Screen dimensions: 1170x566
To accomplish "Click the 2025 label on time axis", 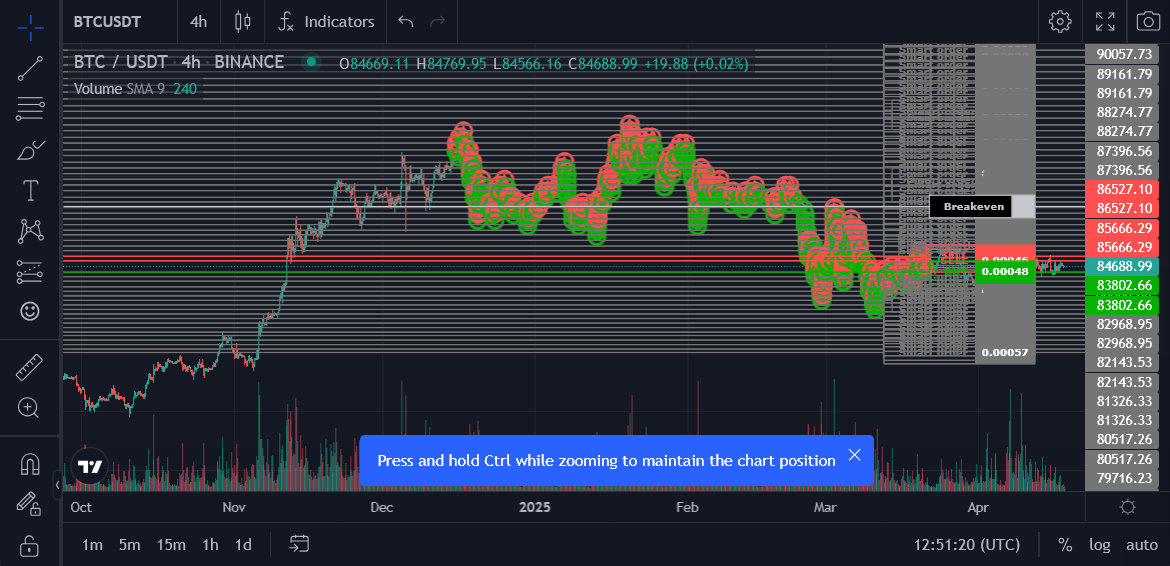I will (534, 508).
